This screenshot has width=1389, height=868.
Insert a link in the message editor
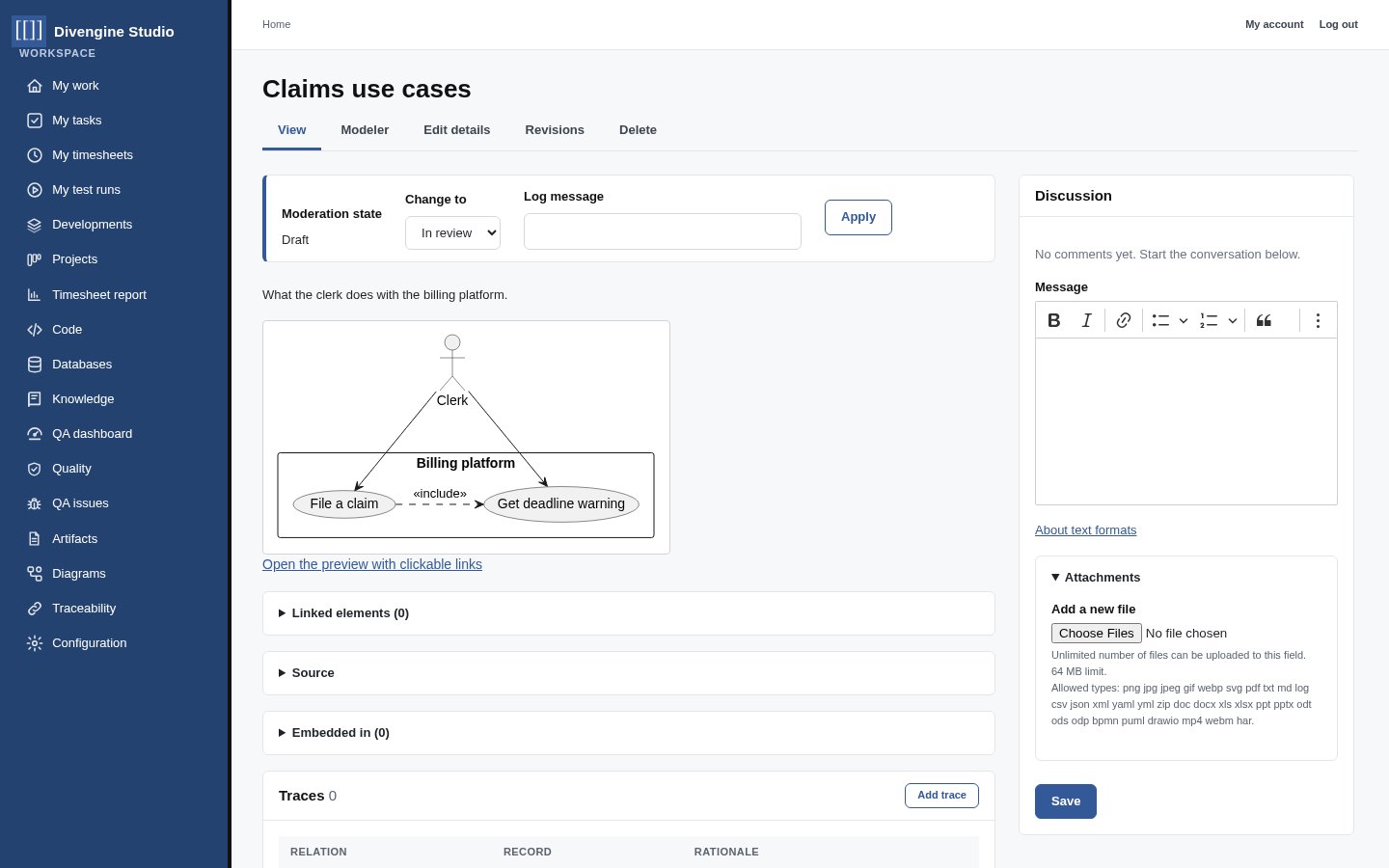pyautogui.click(x=1124, y=320)
